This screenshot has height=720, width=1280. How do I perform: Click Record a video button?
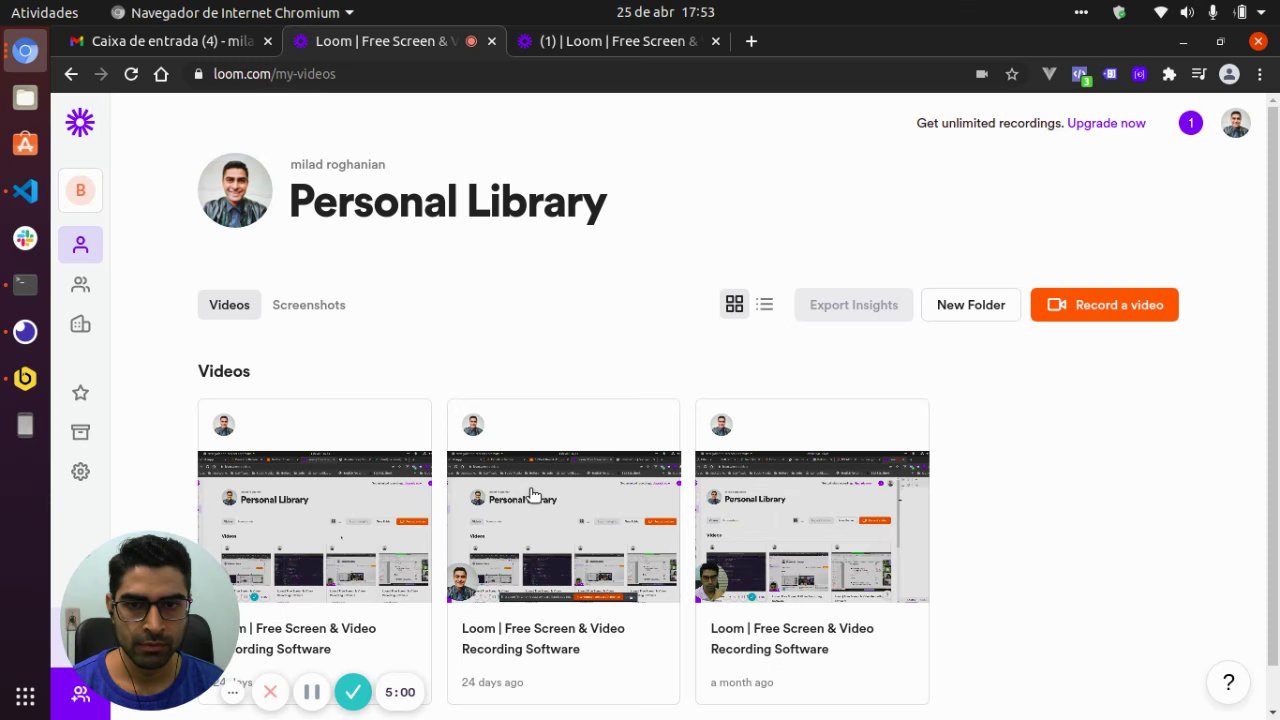click(x=1105, y=305)
